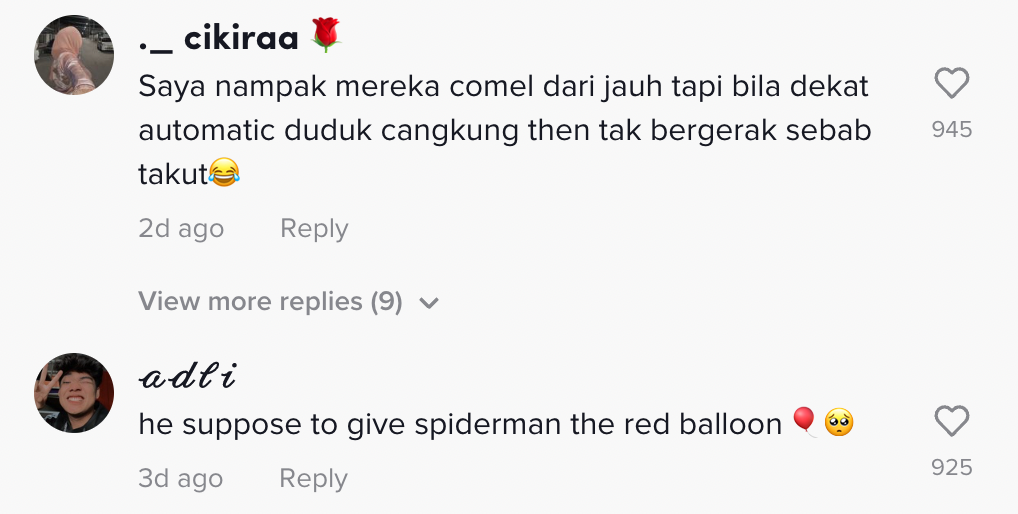Reply to adli's comment
Viewport: 1018px width, 514px height.
313,478
